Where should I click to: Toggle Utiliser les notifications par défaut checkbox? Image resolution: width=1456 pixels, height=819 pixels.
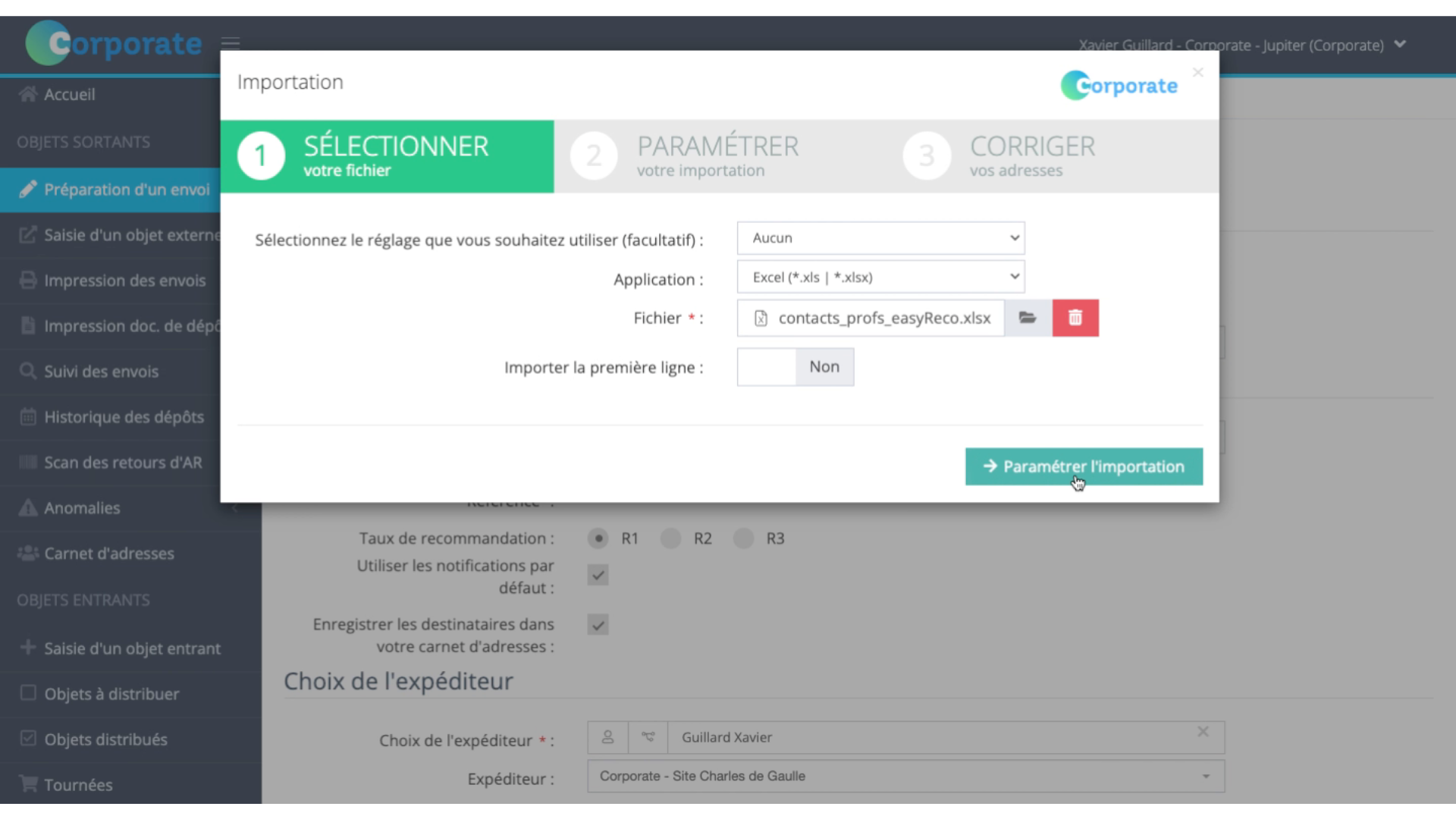pos(598,575)
